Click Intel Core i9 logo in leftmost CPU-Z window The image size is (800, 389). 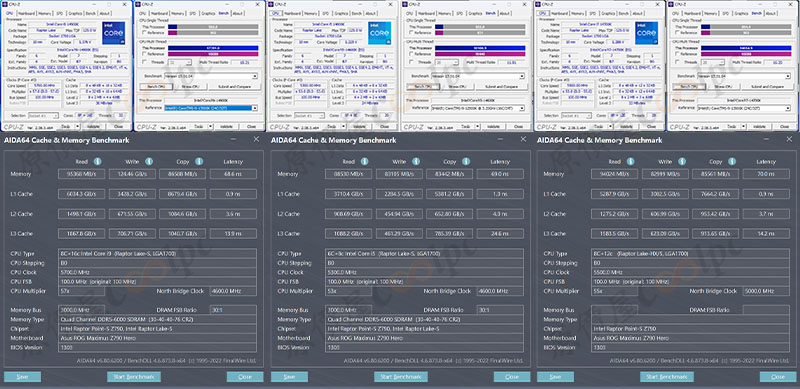point(113,33)
